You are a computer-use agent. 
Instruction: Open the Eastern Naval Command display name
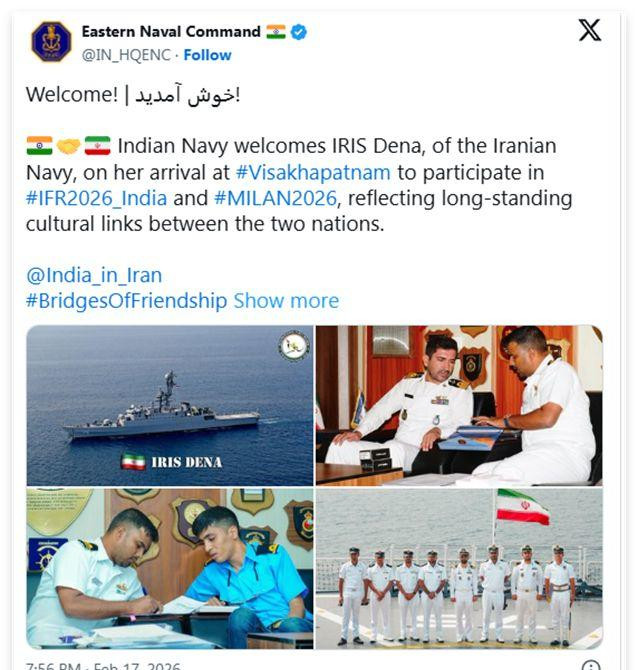point(171,32)
